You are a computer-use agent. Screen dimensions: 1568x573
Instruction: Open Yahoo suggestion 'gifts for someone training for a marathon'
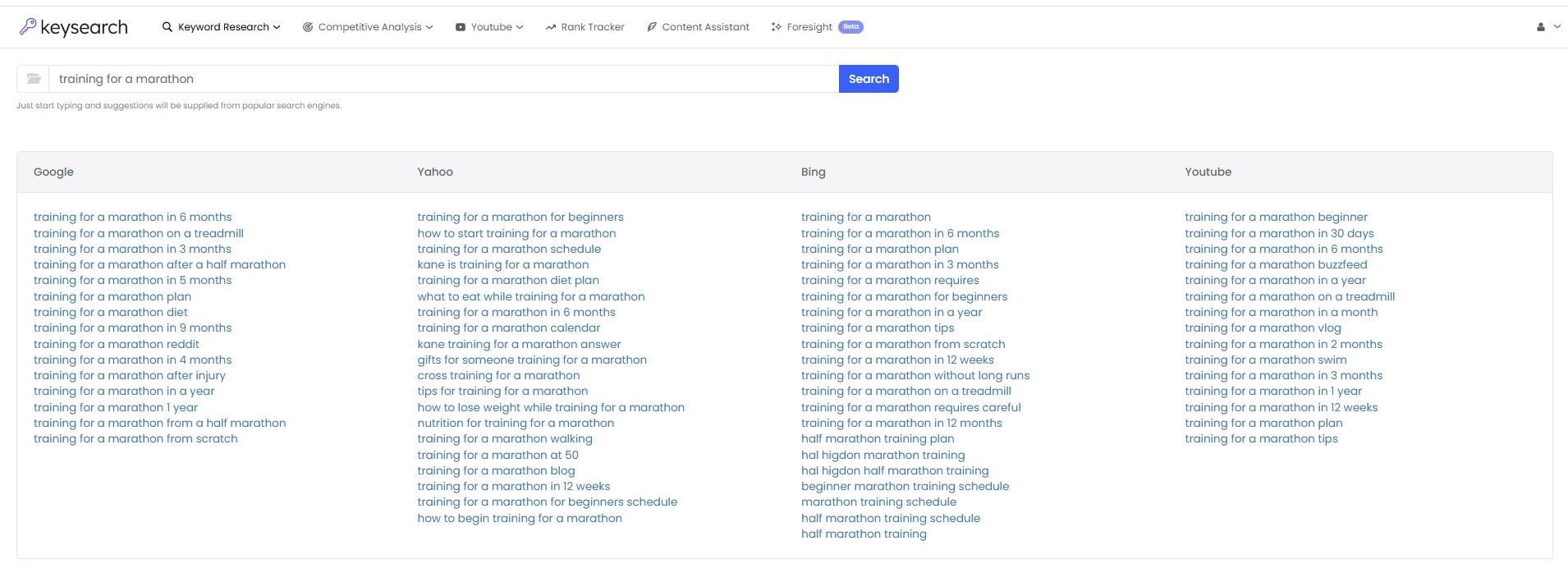(x=532, y=360)
